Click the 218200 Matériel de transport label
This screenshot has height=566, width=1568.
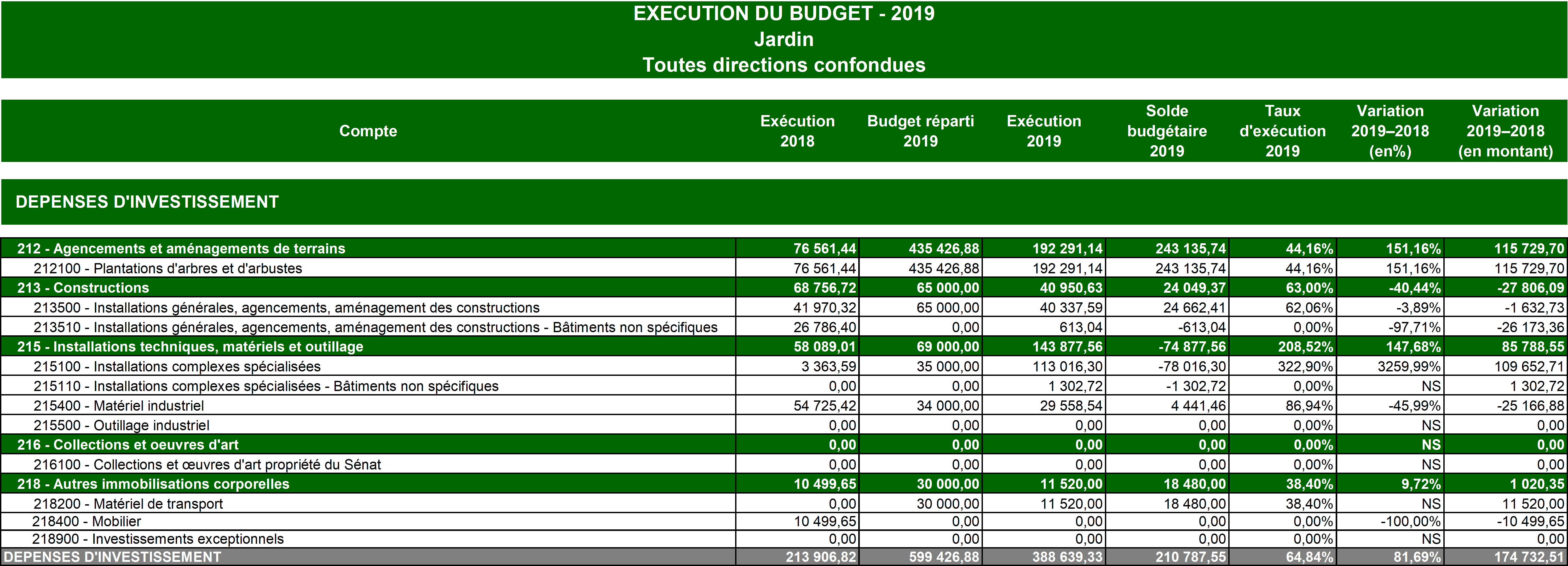[128, 504]
